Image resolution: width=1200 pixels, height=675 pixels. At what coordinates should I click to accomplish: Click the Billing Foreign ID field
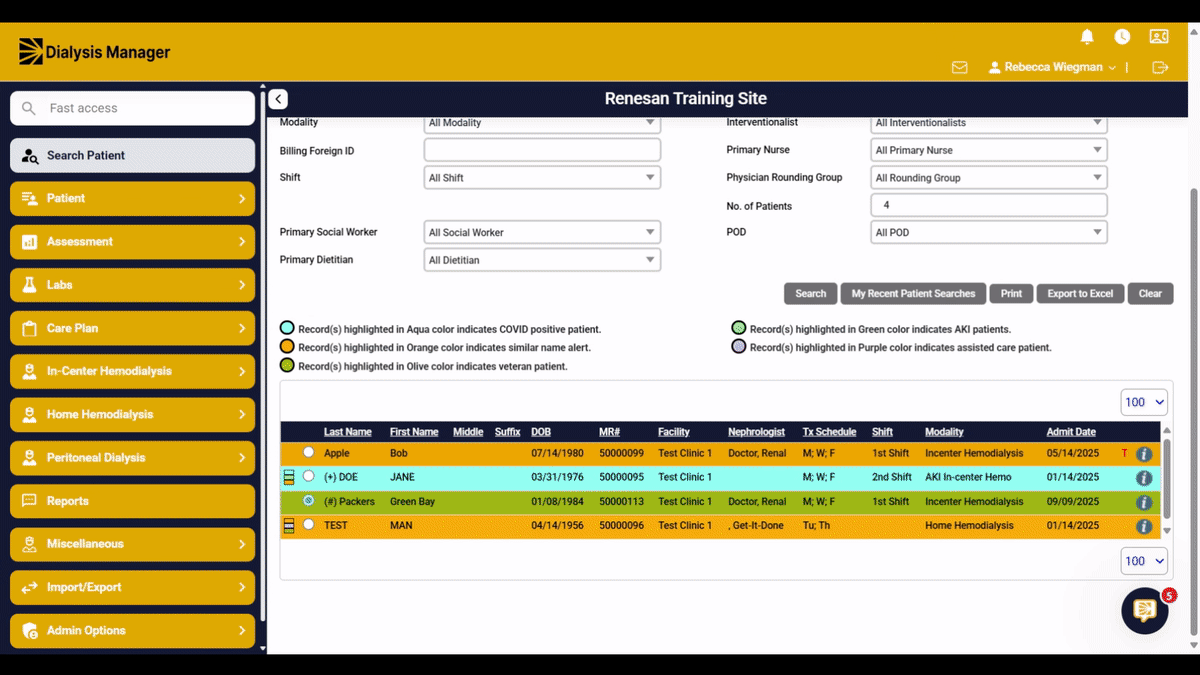[x=542, y=150]
